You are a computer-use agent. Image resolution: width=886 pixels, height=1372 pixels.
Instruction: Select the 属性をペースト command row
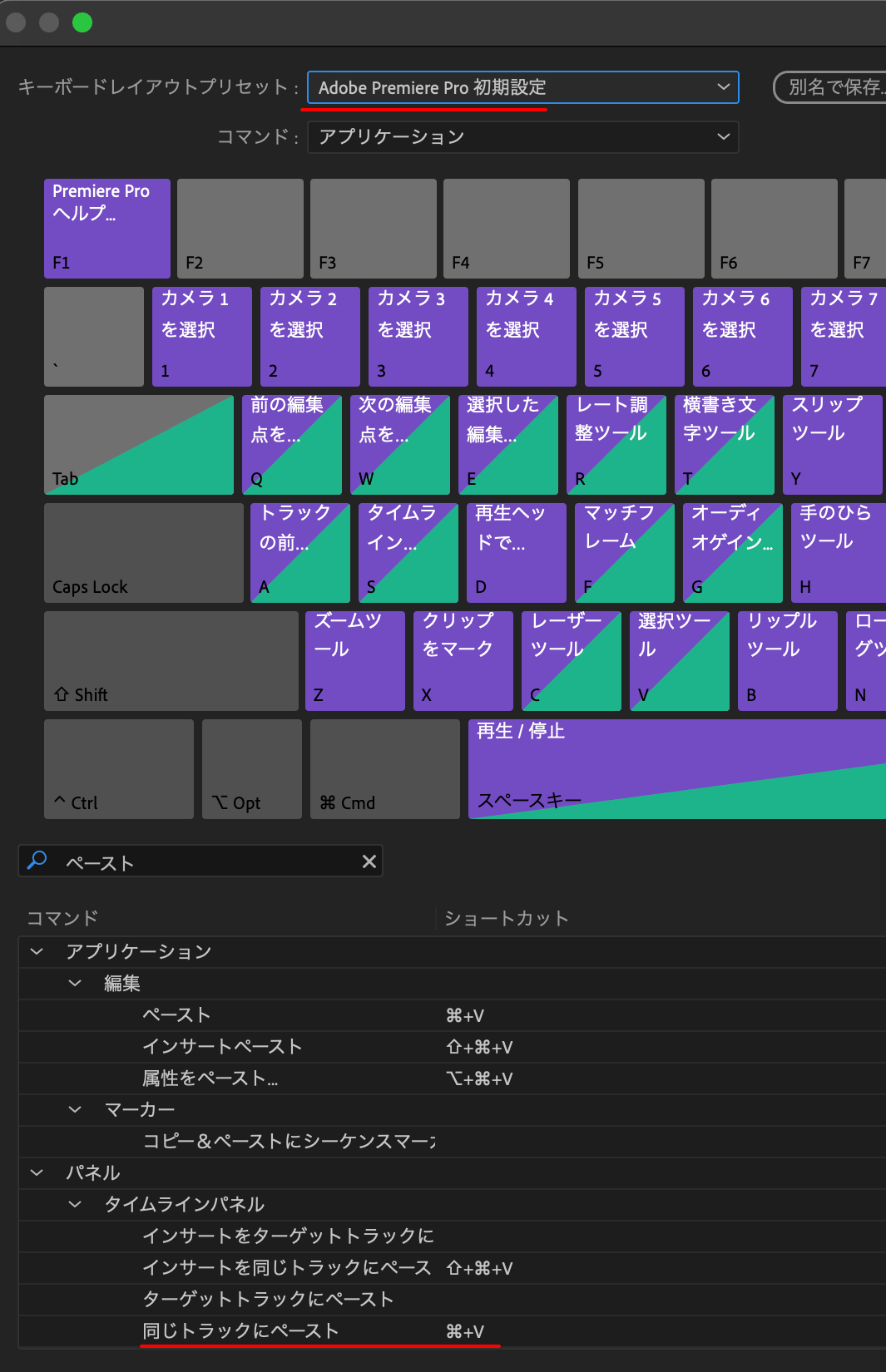(453, 1078)
